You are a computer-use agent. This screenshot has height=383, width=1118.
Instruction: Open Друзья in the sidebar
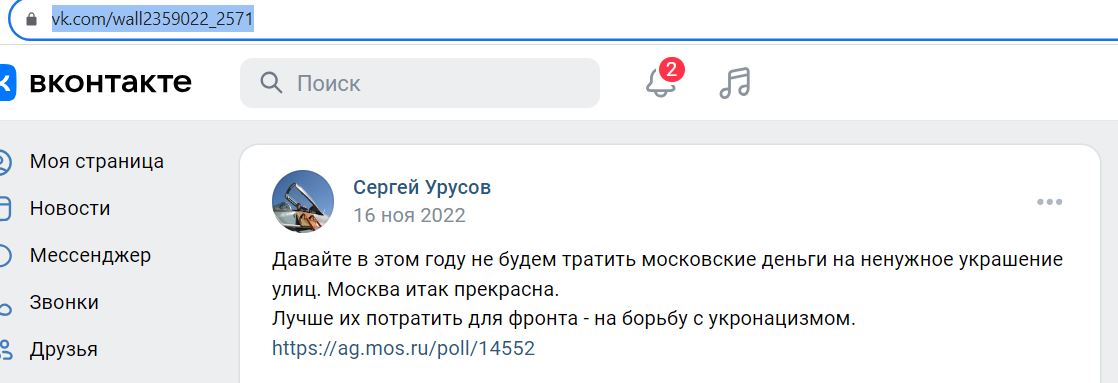[63, 350]
